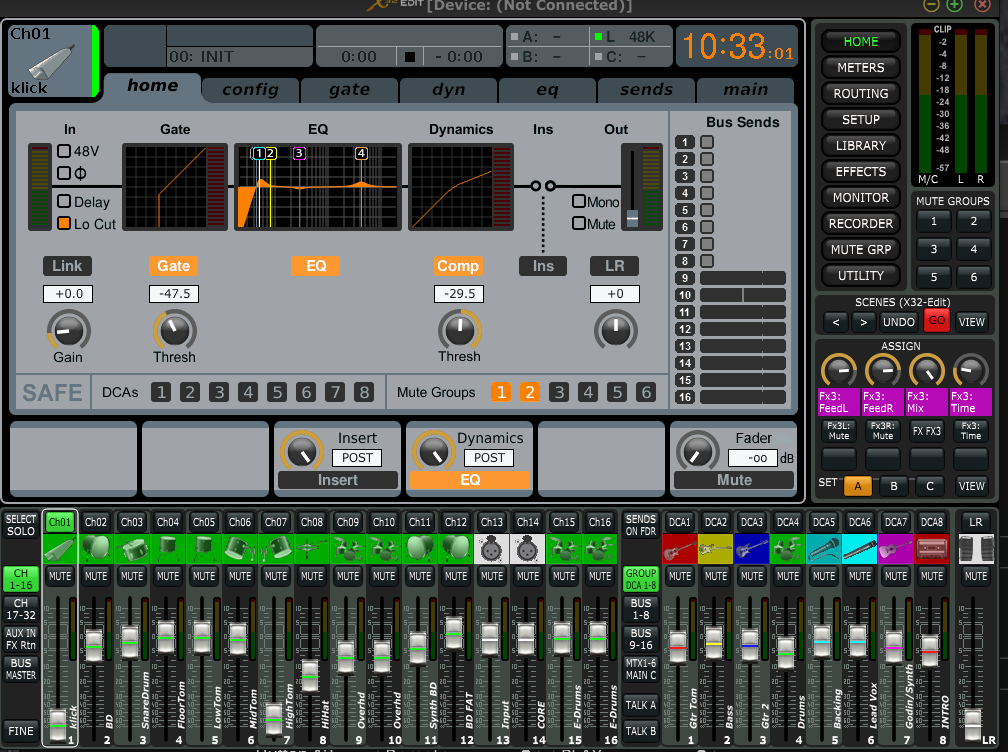Select the Ch05 low tom icon

tap(204, 550)
